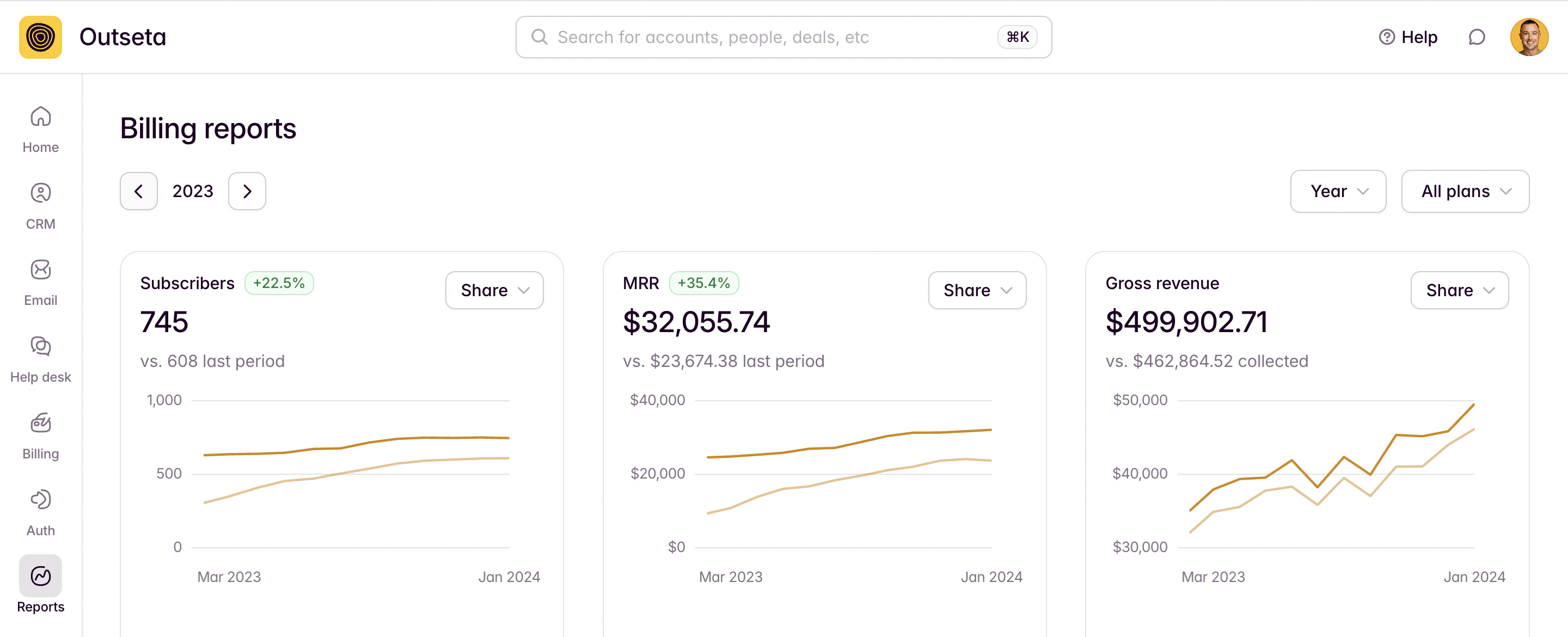Screen dimensions: 1568x637
Task: Open the All plans filter dropdown
Action: click(1465, 191)
